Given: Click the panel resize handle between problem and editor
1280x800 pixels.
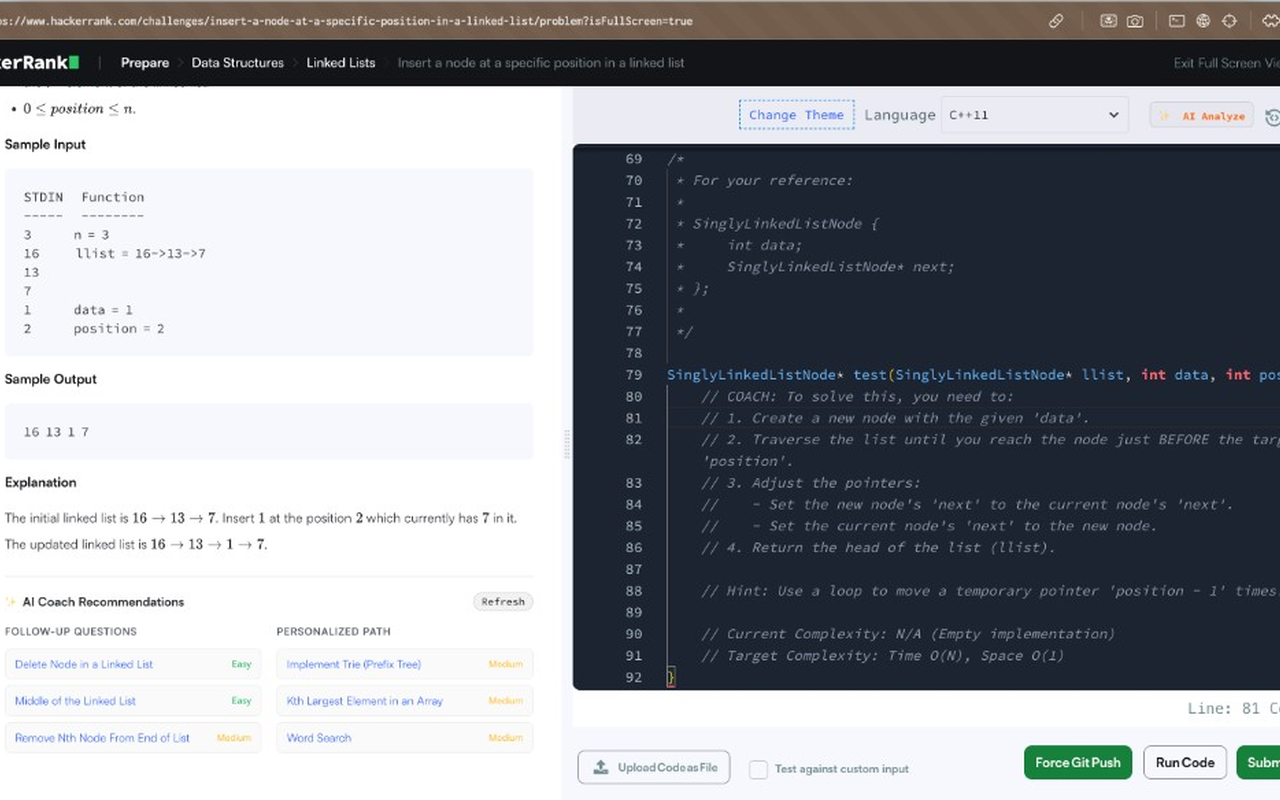Looking at the screenshot, I should click(x=567, y=444).
